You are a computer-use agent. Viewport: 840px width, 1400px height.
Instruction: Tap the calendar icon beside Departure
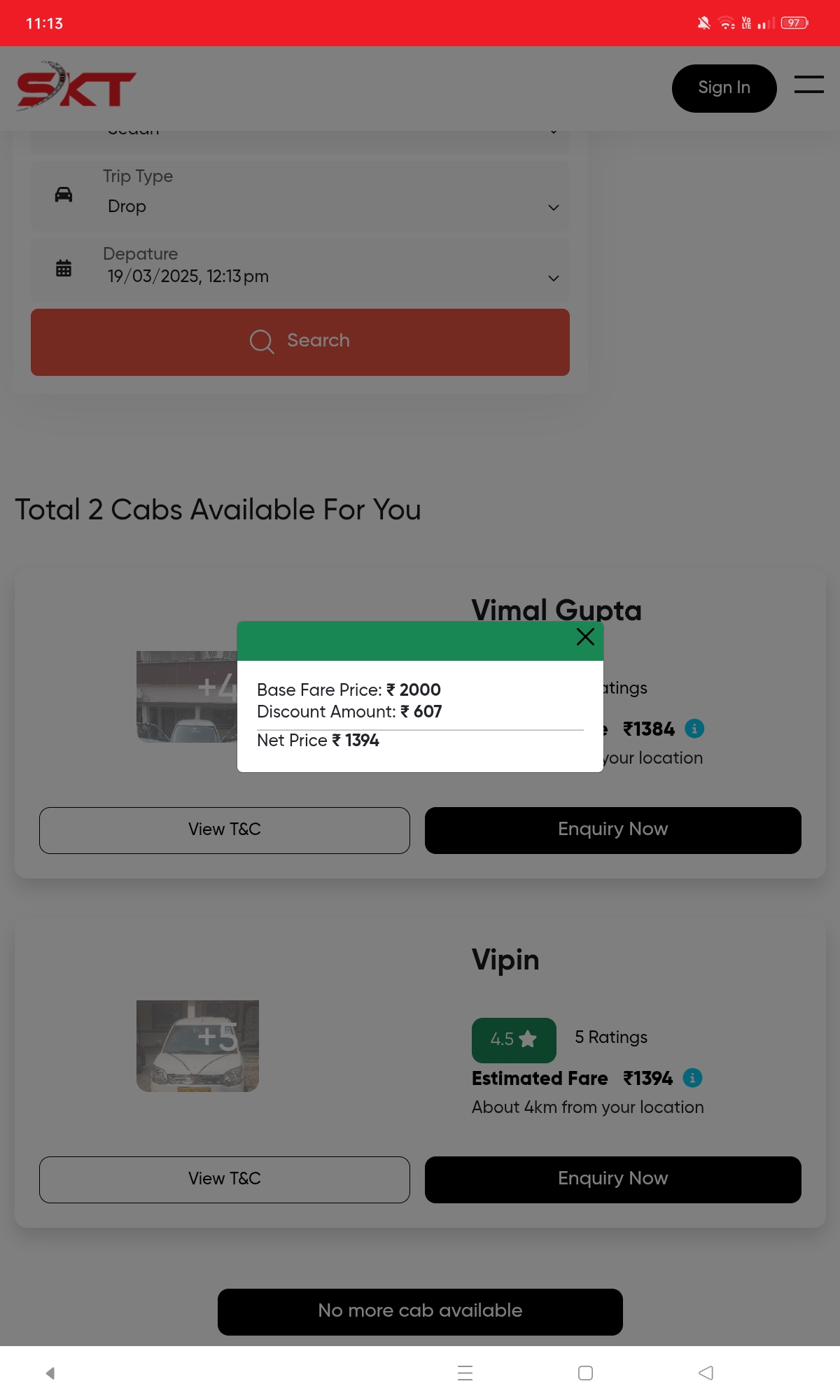(x=64, y=267)
